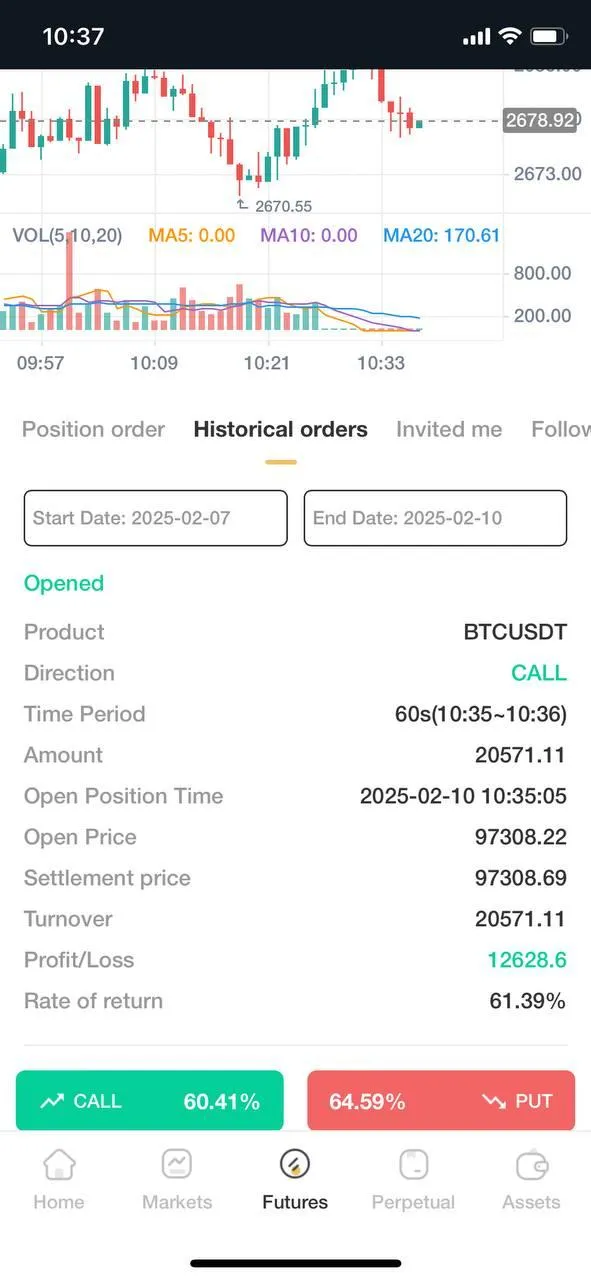
Task: Open the Start Date 2025-02-07 picker
Action: [155, 518]
